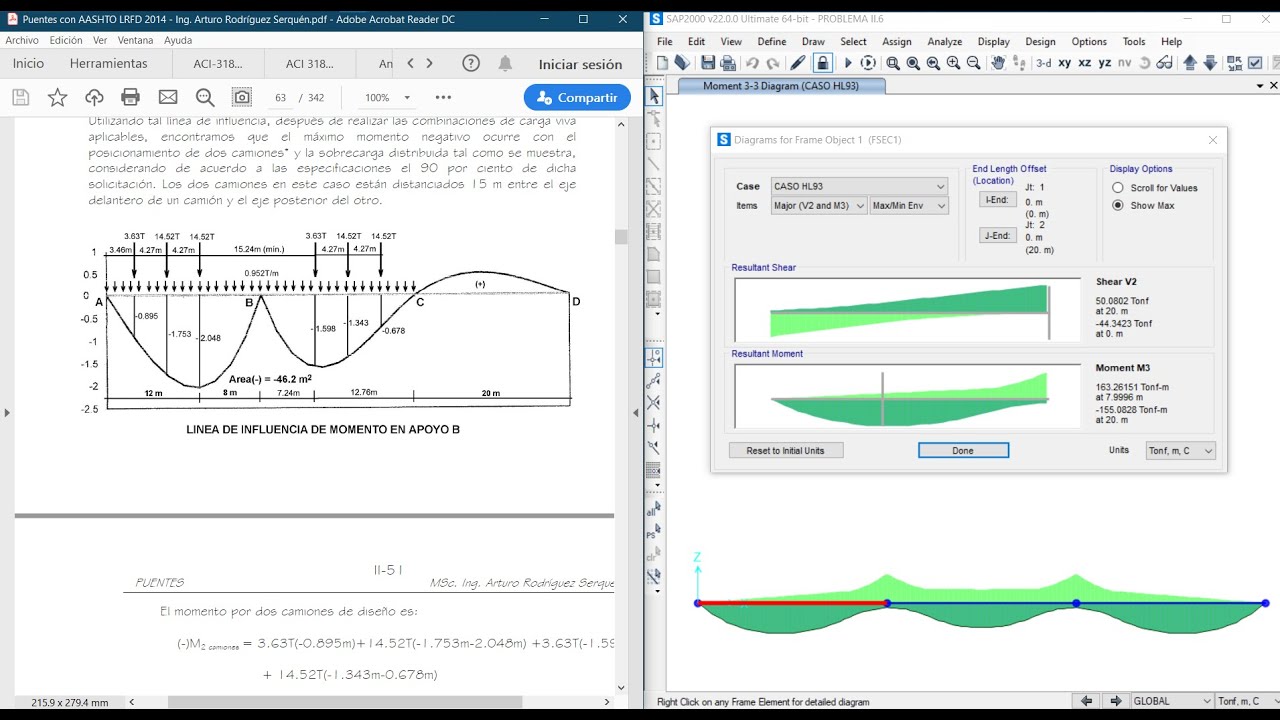This screenshot has width=1280, height=720.
Task: Select the Scroll for Values radio button
Action: click(x=1118, y=188)
